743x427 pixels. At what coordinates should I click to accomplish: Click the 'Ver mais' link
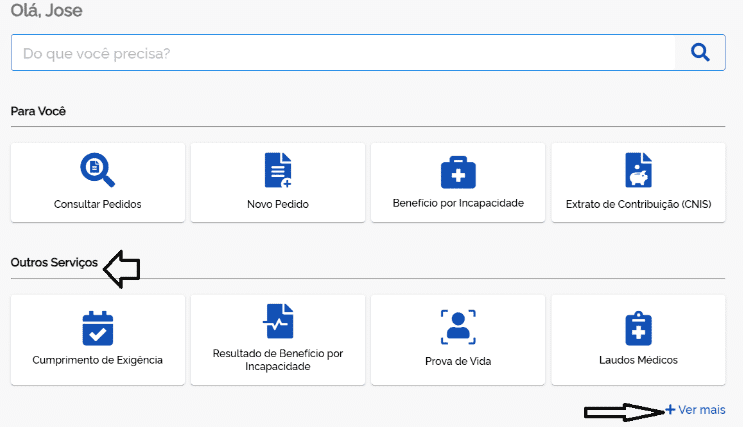click(x=701, y=410)
